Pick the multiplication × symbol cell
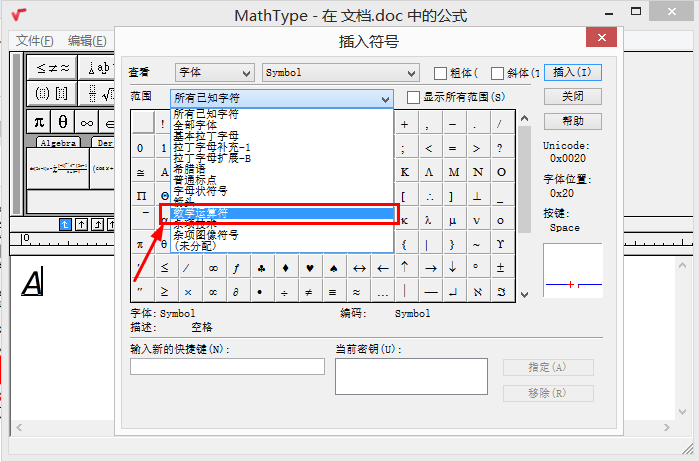 (188, 292)
